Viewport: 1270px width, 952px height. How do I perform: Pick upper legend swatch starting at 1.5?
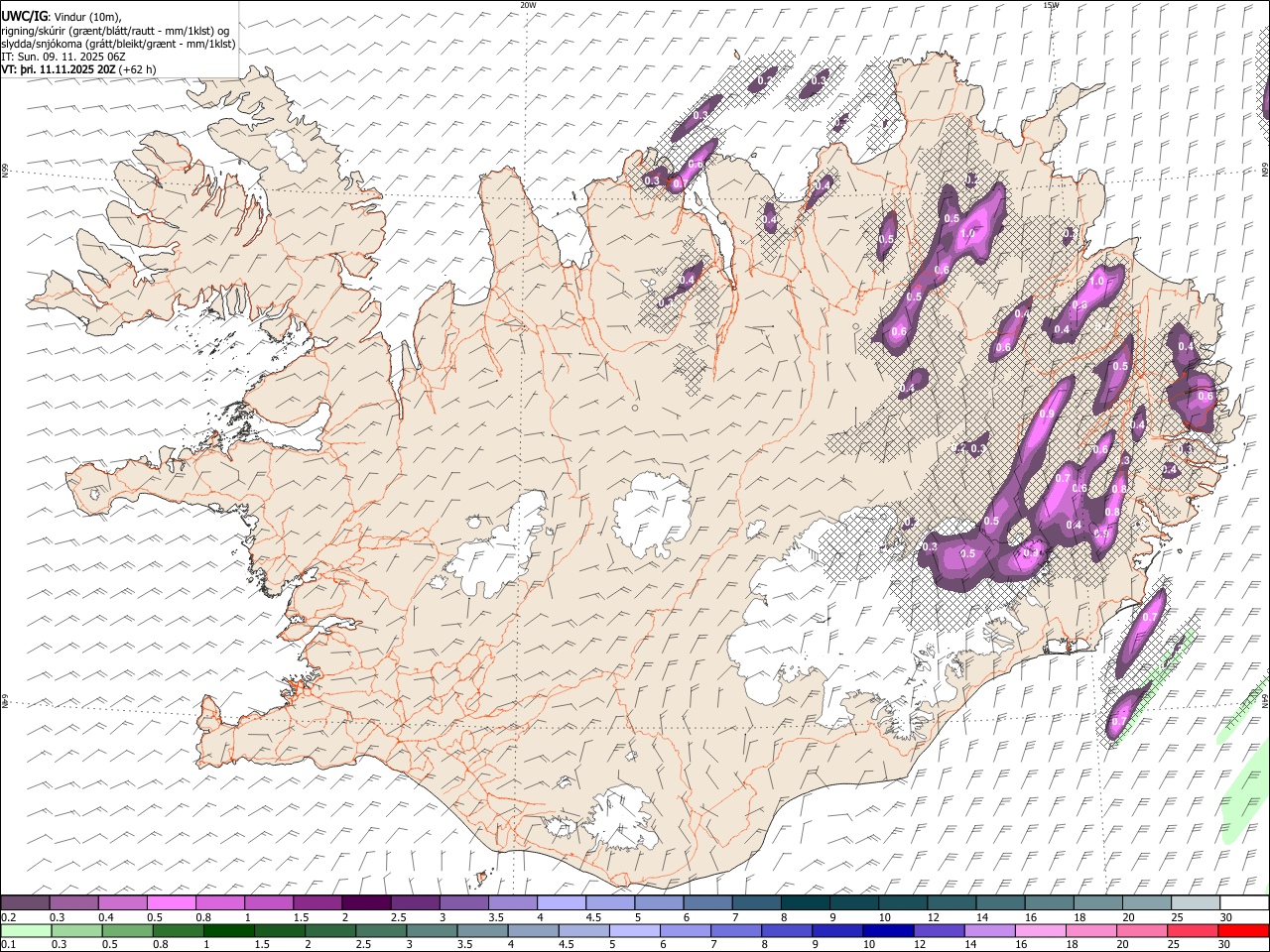pyautogui.click(x=317, y=902)
